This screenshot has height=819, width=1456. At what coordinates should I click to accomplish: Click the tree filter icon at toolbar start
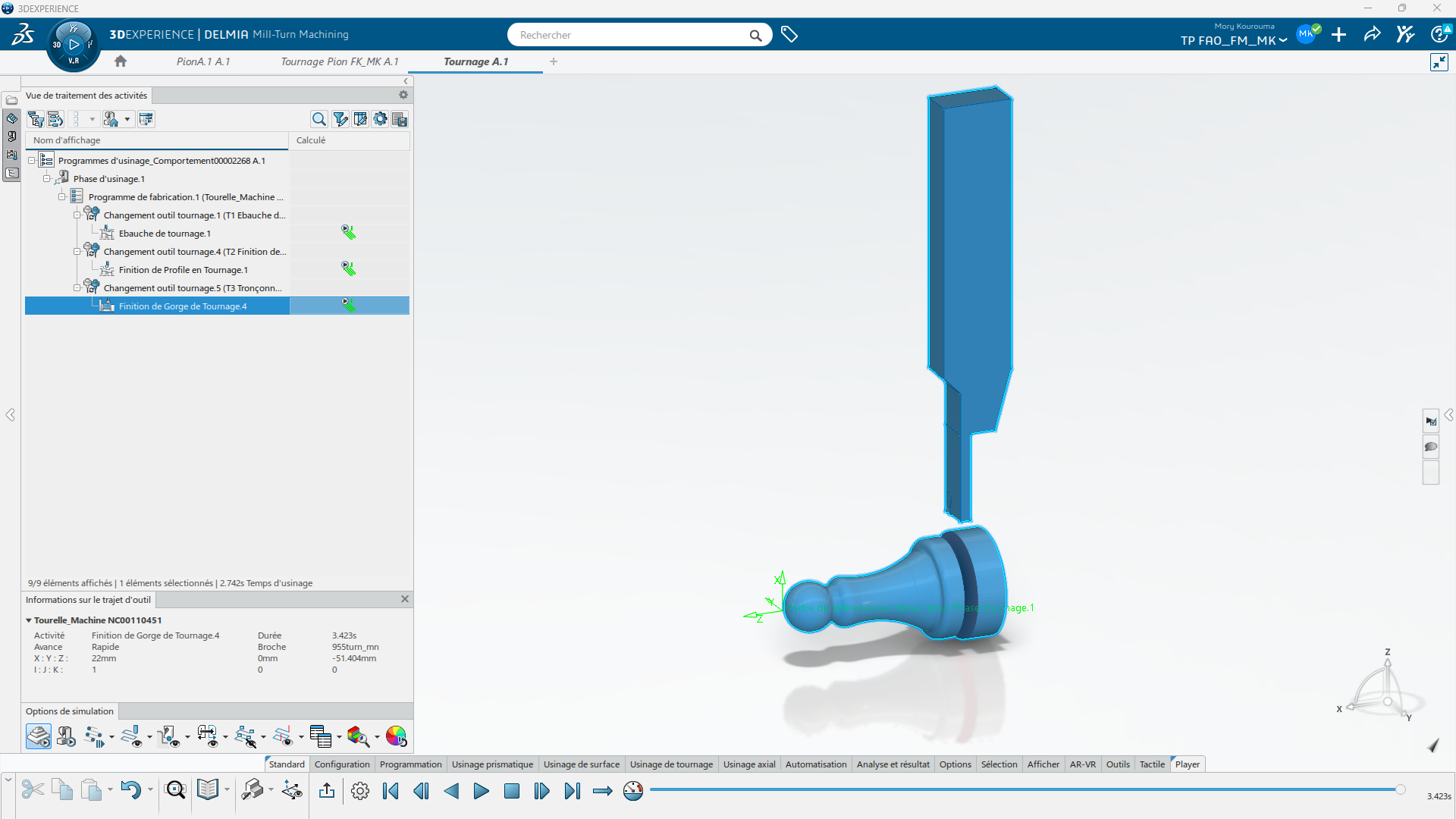(x=36, y=119)
